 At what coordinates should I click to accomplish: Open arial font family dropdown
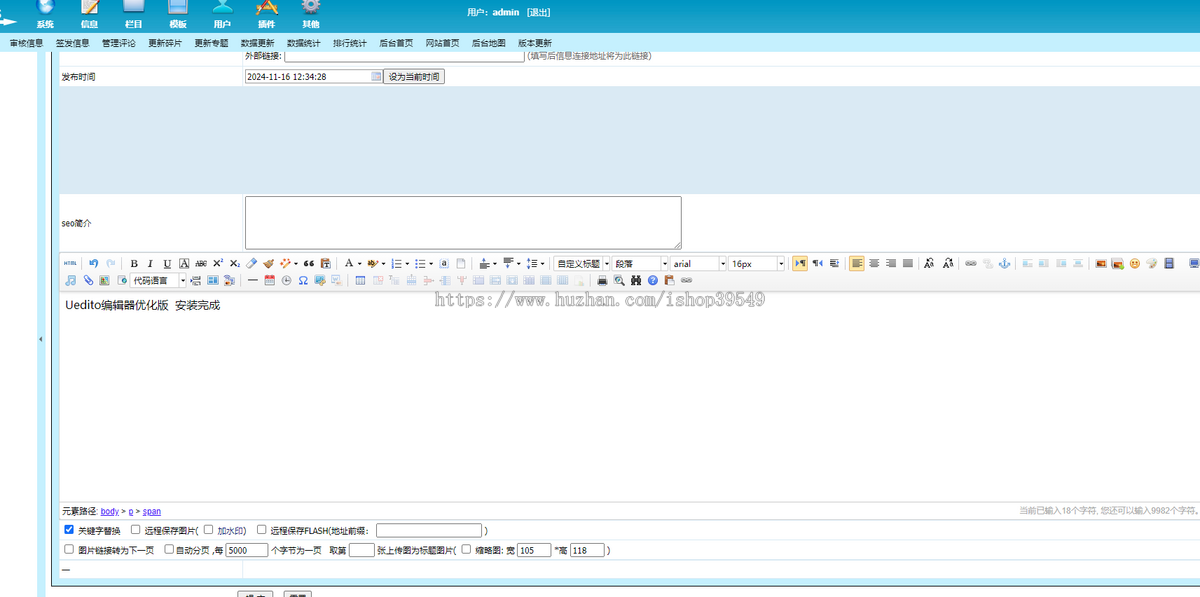(698, 264)
